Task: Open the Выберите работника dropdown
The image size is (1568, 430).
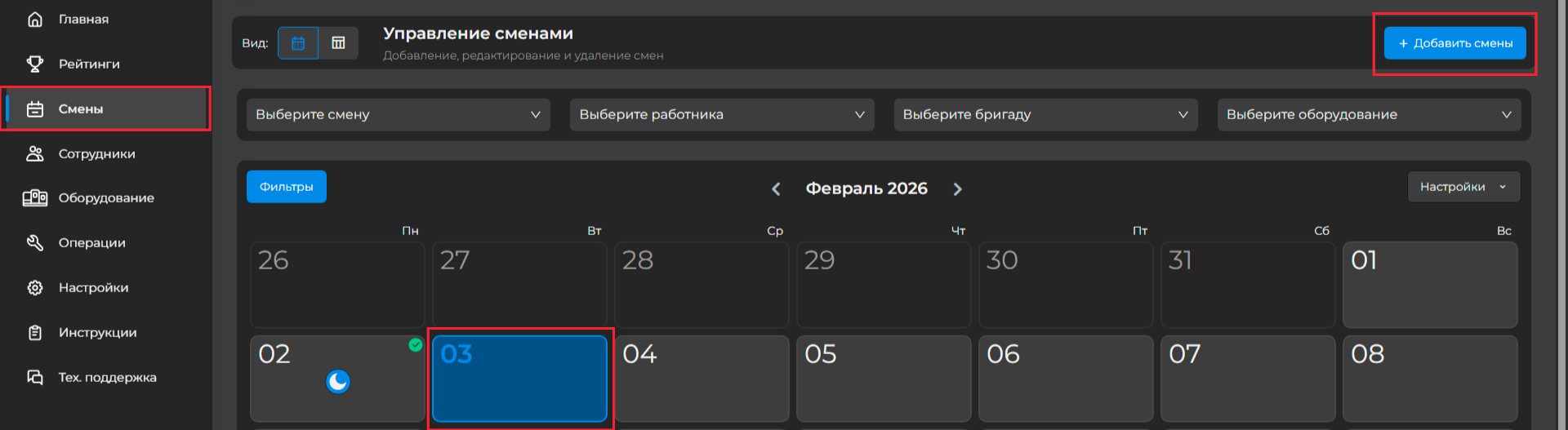Action: click(721, 115)
